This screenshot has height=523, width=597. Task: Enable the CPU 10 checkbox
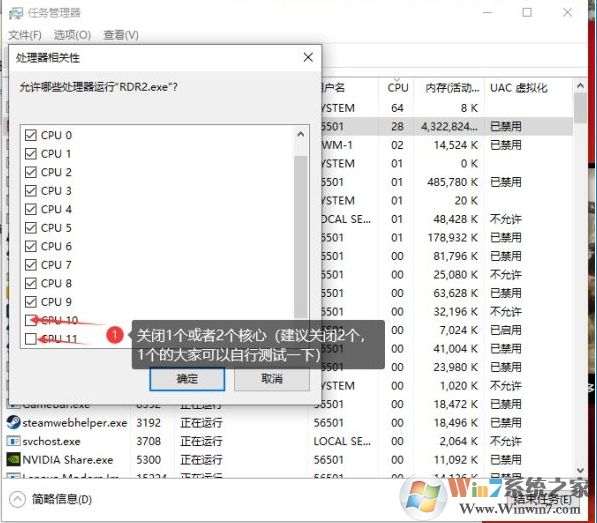click(31, 320)
